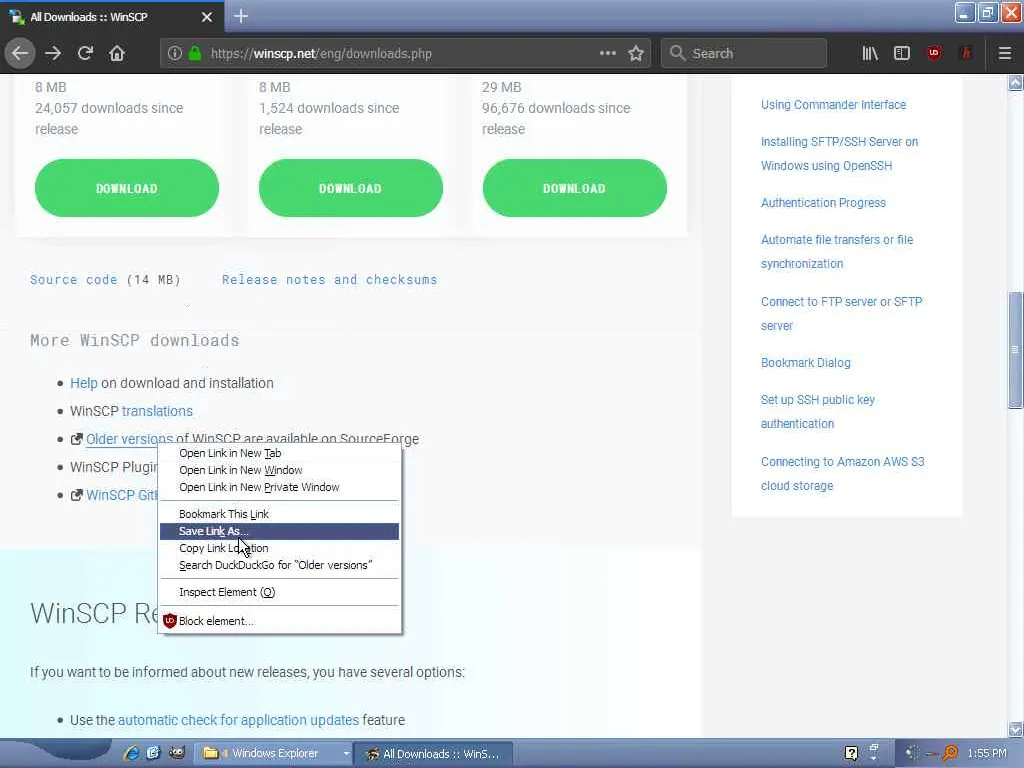Open page actions three-dot menu

(608, 53)
